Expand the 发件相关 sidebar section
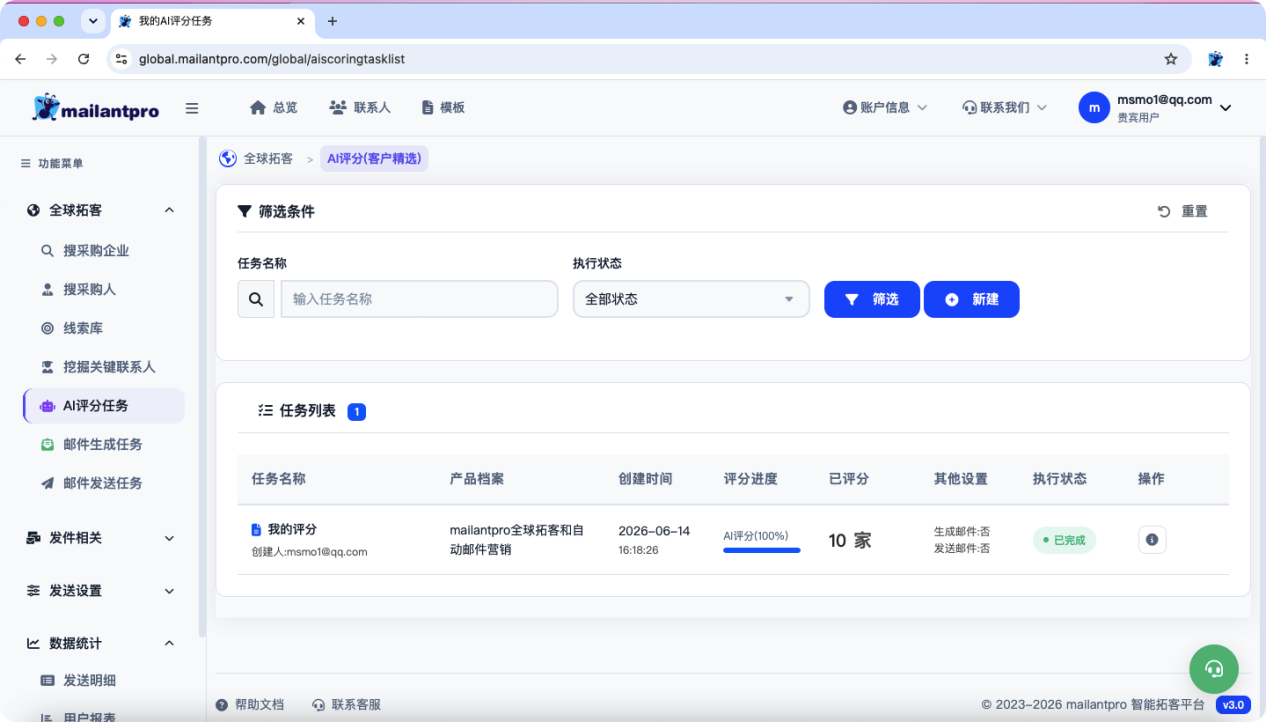 click(x=169, y=538)
